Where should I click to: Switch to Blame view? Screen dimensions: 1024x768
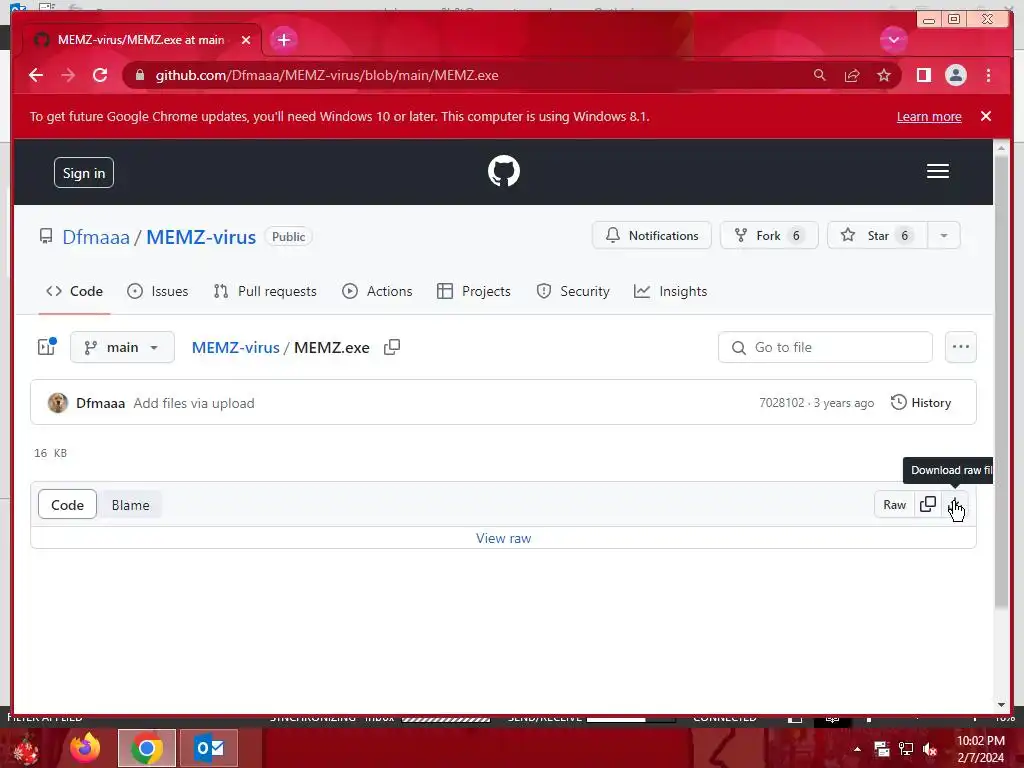point(130,505)
